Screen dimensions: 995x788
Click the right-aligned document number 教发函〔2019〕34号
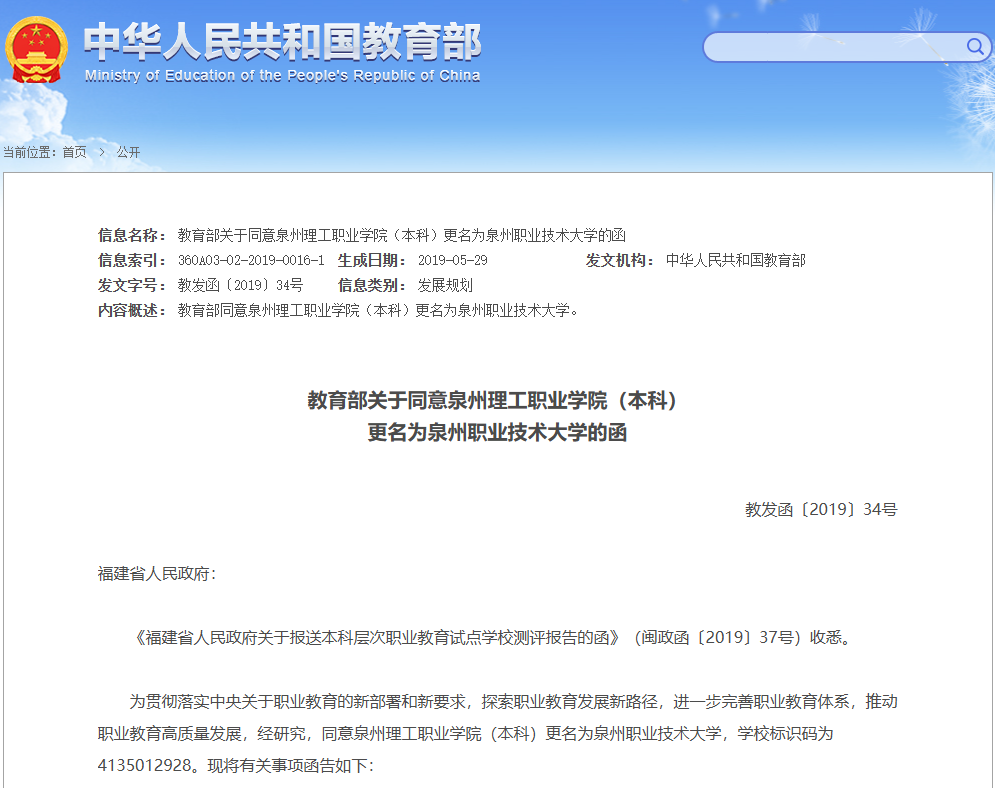click(x=821, y=509)
